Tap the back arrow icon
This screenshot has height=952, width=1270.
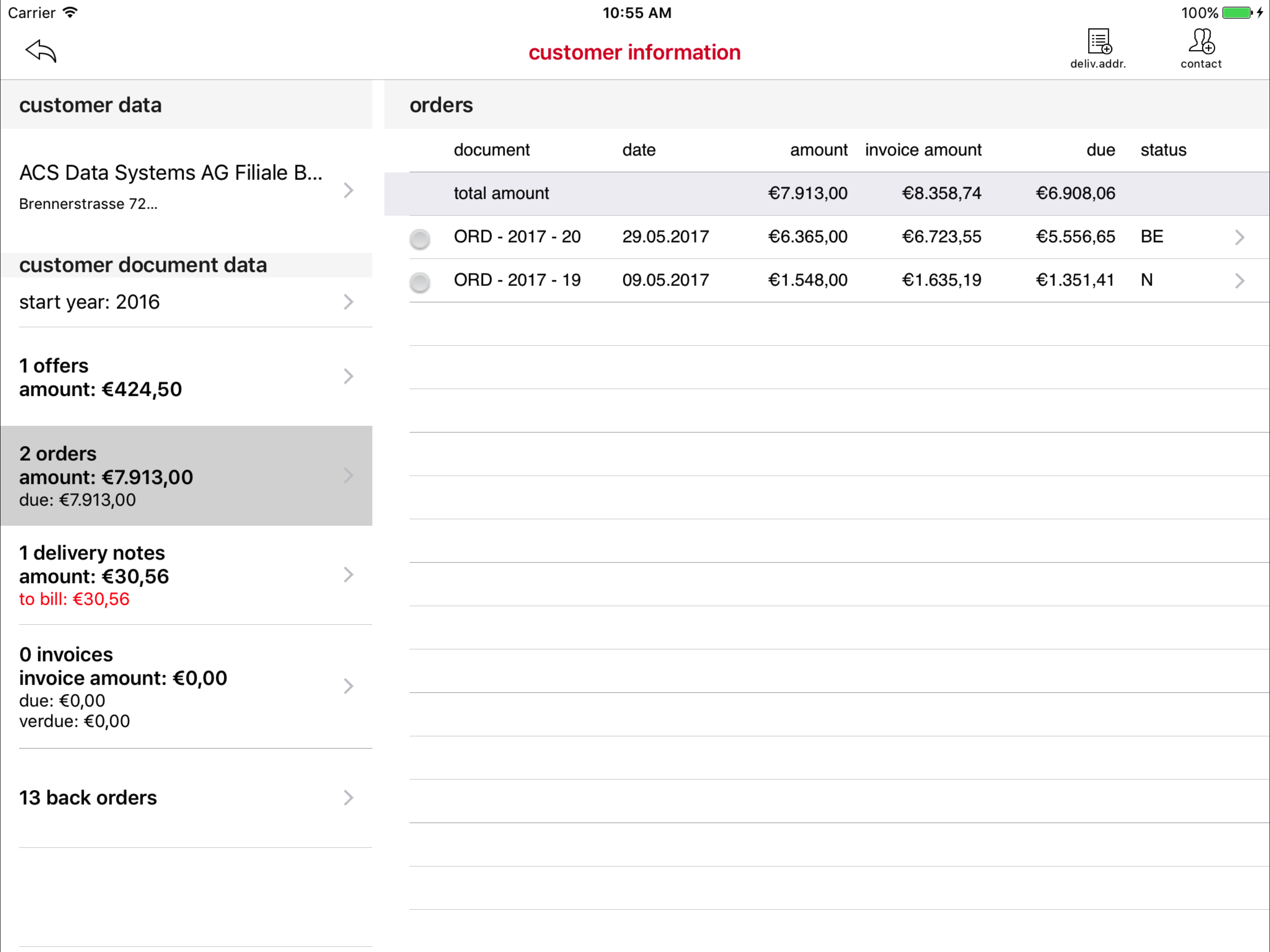pos(41,51)
